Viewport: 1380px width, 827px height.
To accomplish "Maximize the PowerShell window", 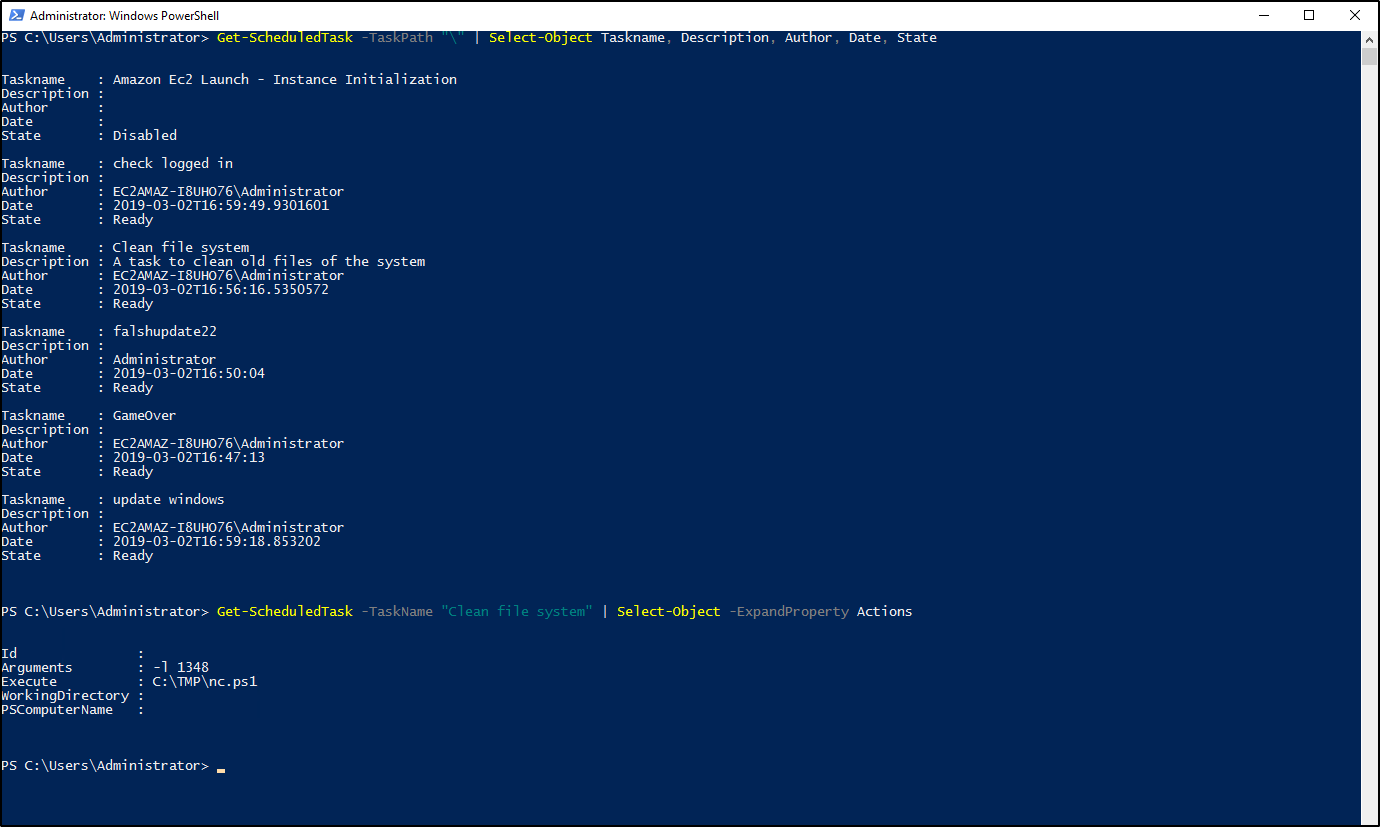I will coord(1309,15).
